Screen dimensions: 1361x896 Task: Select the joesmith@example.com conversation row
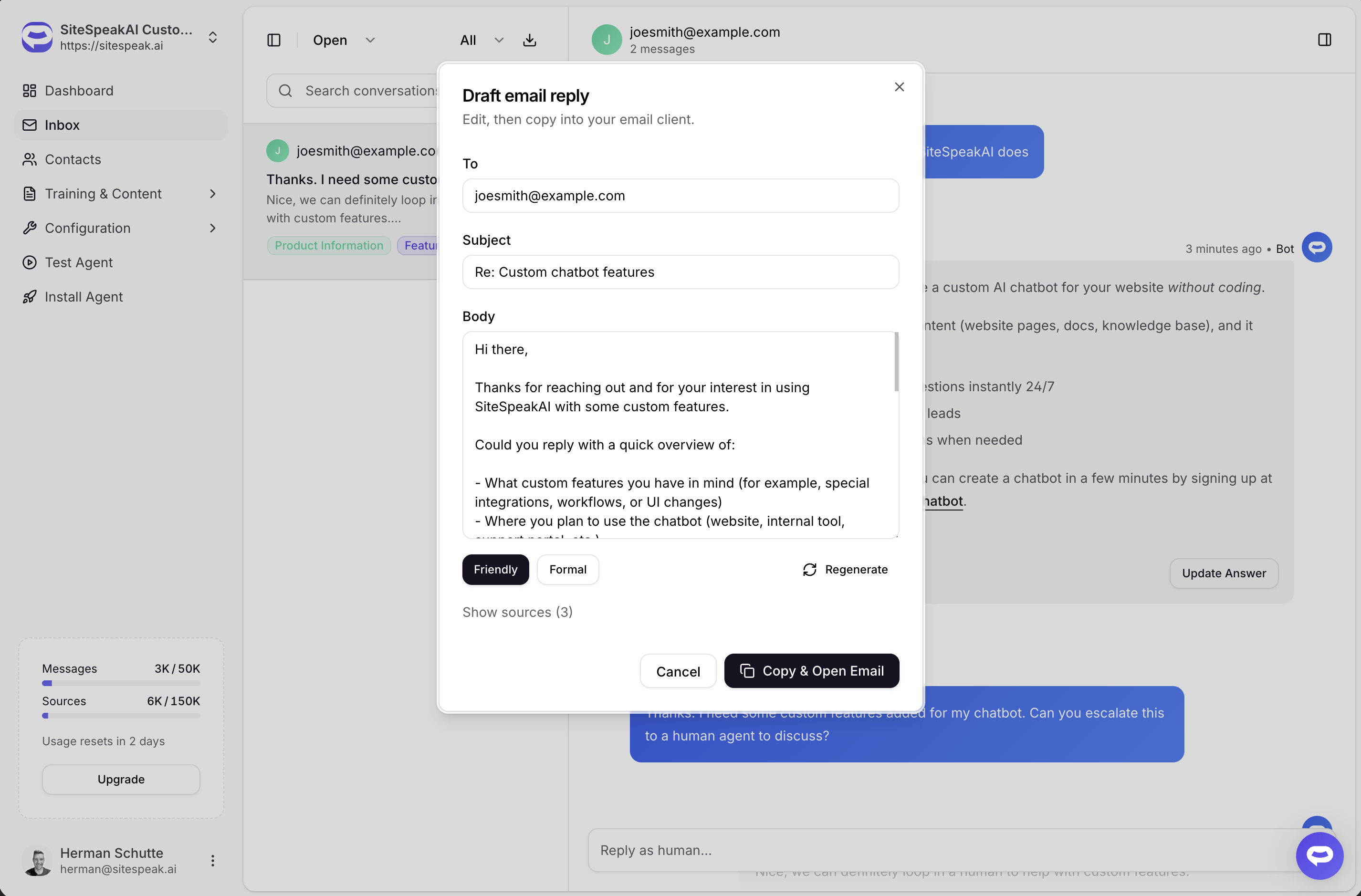tap(341, 201)
